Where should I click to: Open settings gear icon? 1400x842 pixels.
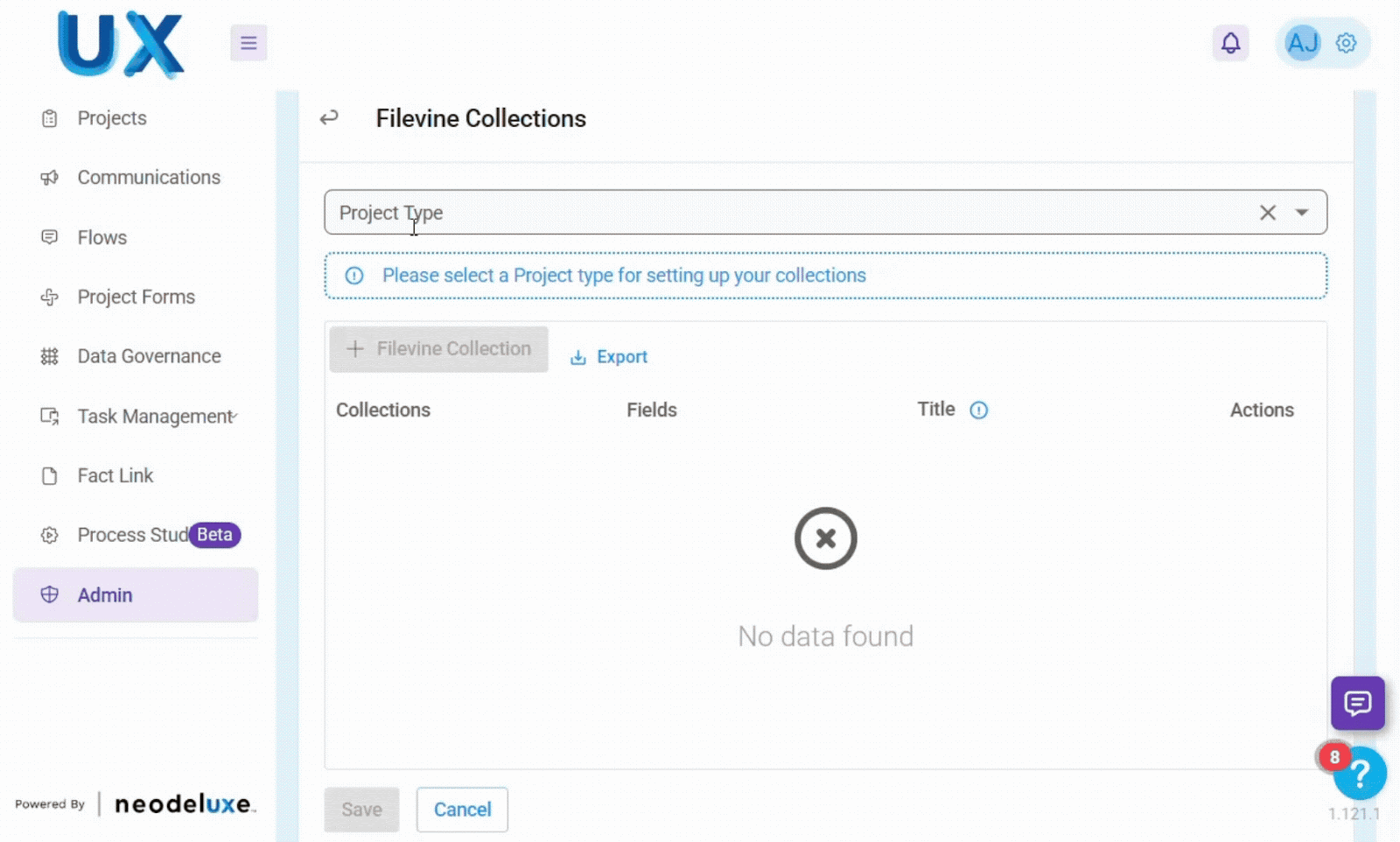coord(1346,43)
